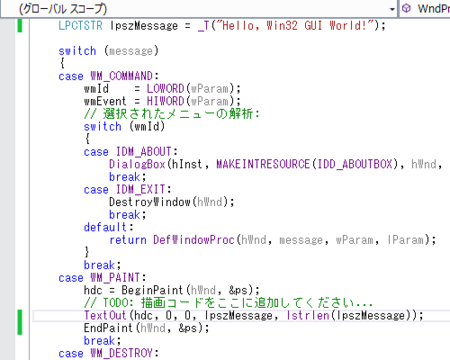Click the WM_DESTROY case label
The height and width of the screenshot is (360, 450).
(x=121, y=353)
